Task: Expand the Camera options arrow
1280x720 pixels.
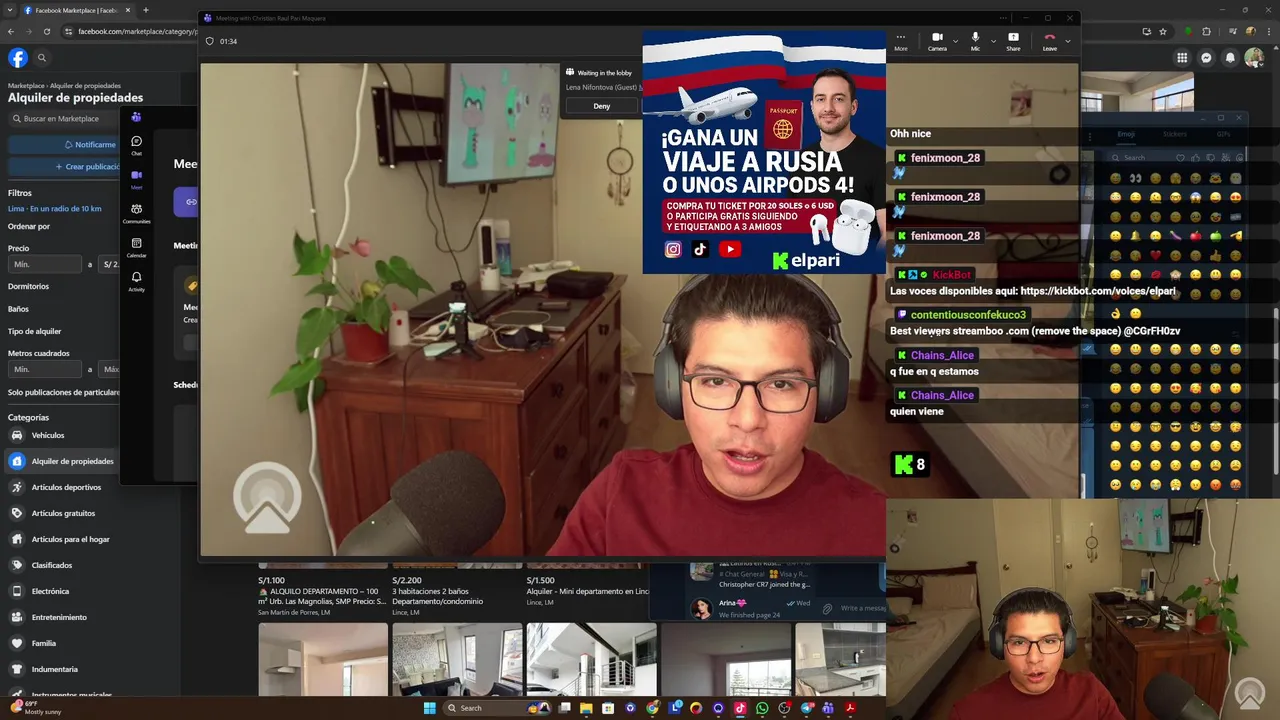Action: pos(955,41)
